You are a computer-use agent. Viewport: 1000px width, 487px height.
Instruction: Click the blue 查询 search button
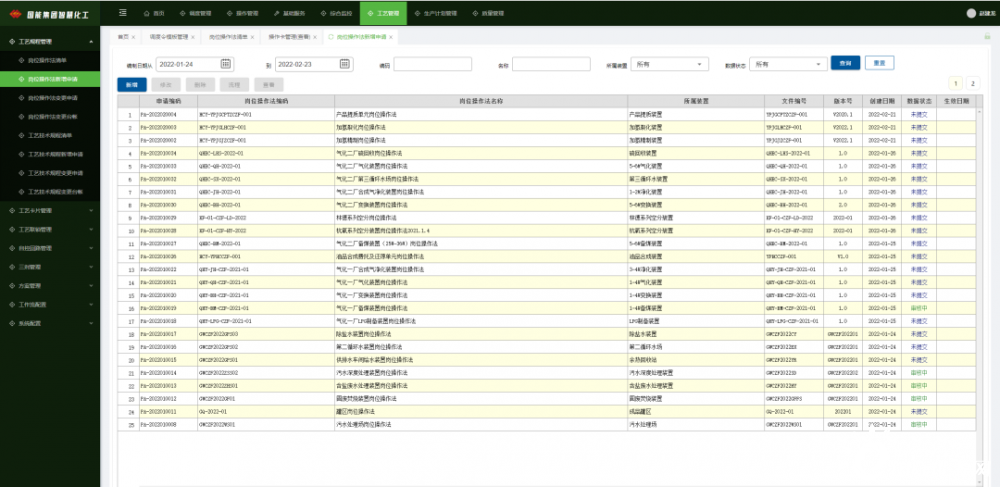[x=846, y=63]
